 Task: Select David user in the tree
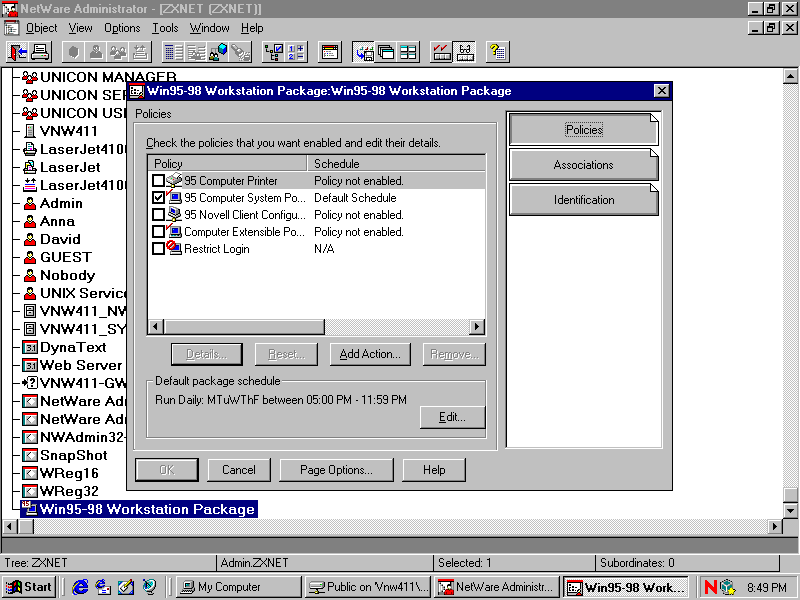tap(60, 239)
